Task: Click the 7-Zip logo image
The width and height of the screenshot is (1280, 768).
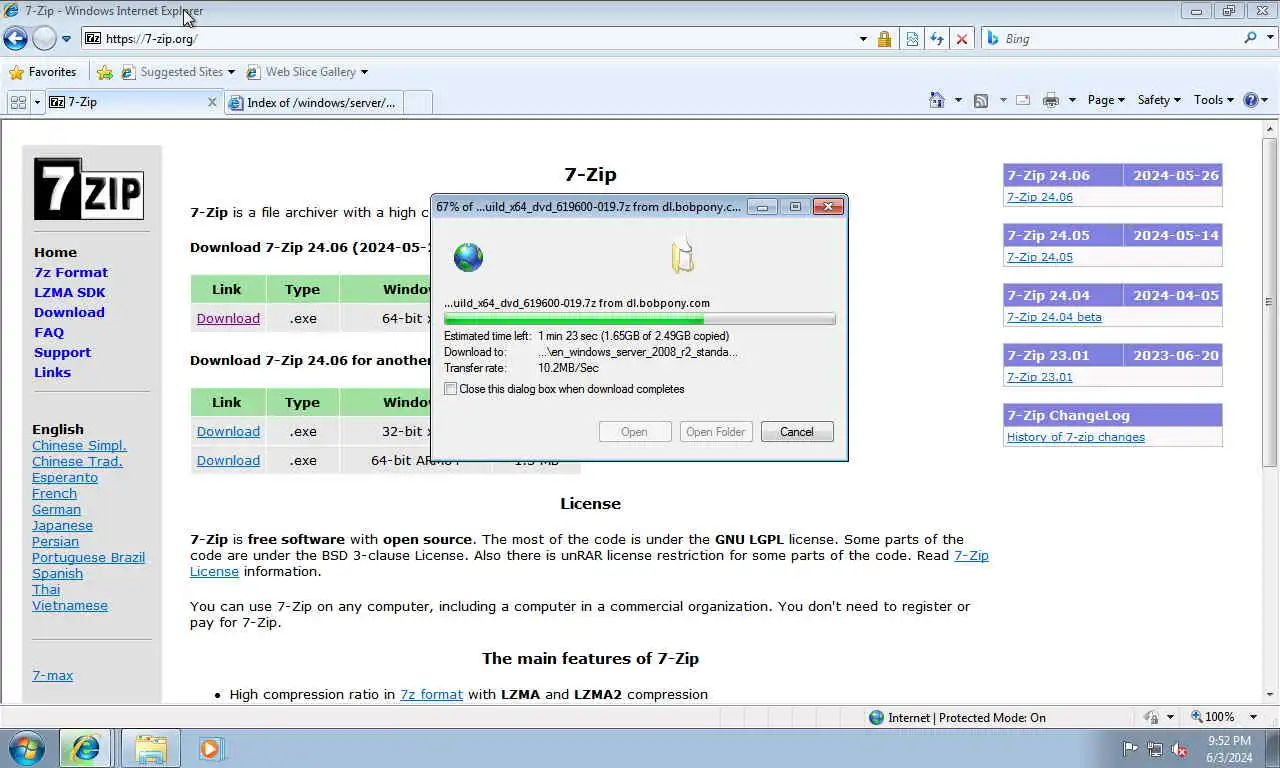Action: [89, 188]
